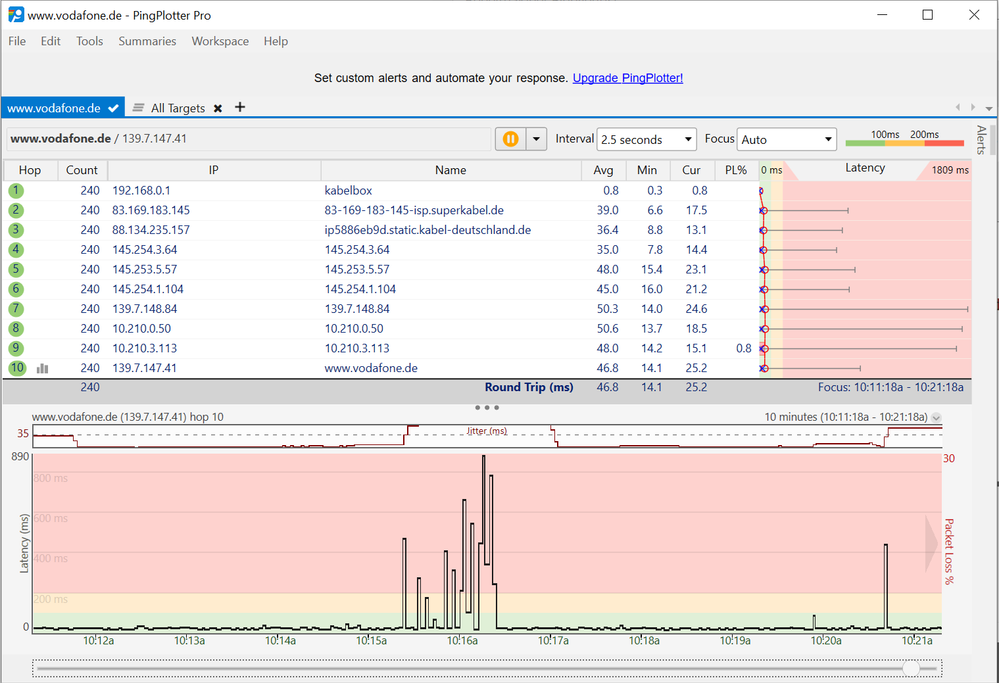Click the timeline graph title hop 10

tap(127, 417)
